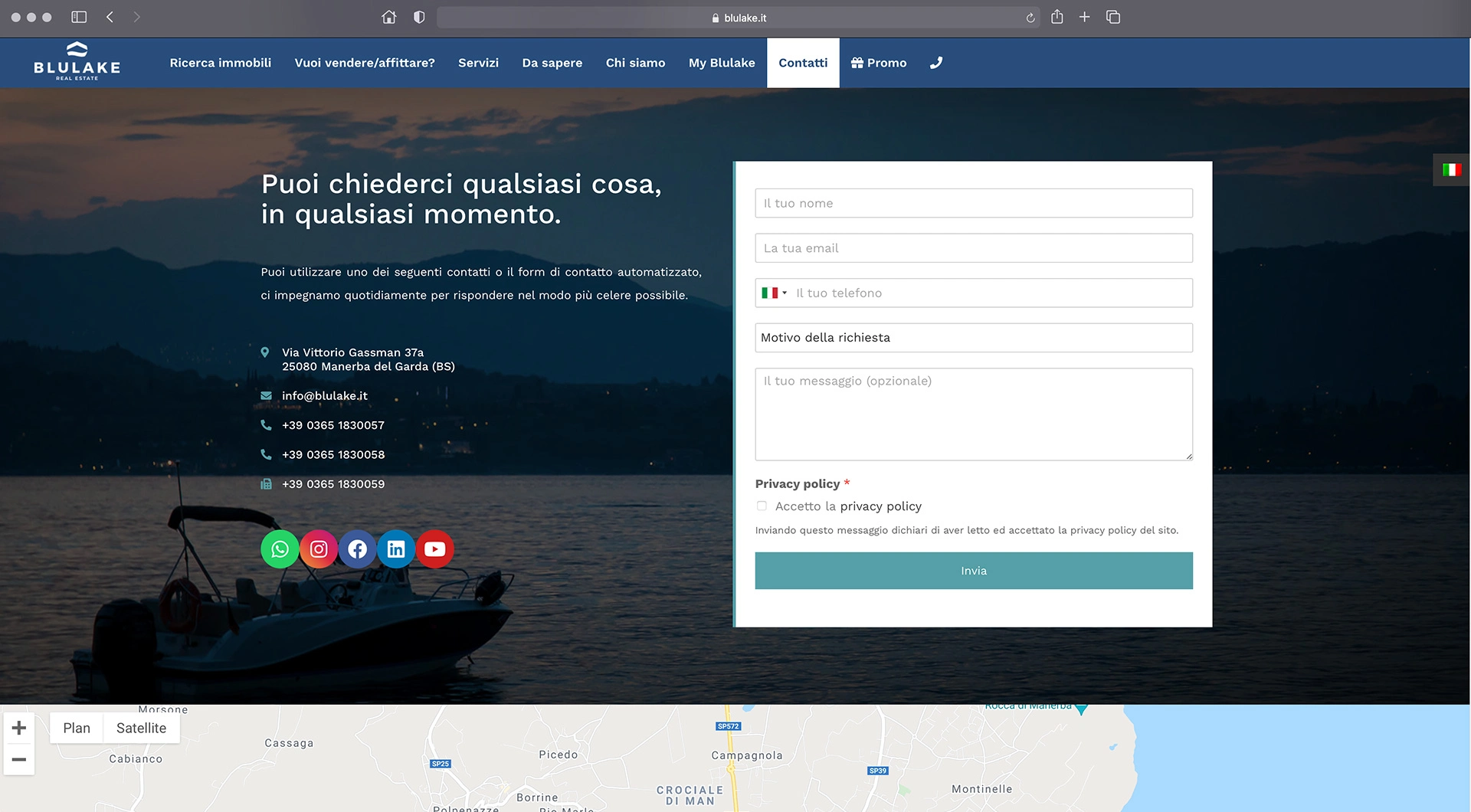Screen dimensions: 1471x812
Task: Open the Facebook social icon
Action: point(357,549)
